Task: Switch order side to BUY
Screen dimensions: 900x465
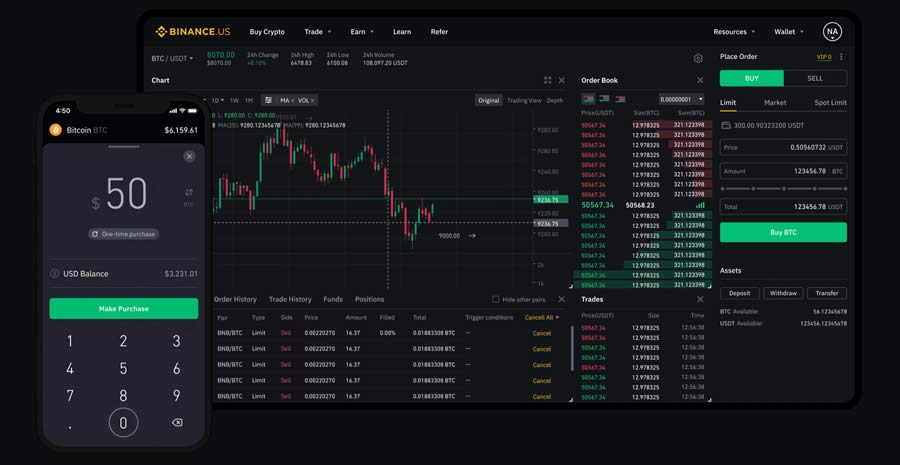Action: 751,78
